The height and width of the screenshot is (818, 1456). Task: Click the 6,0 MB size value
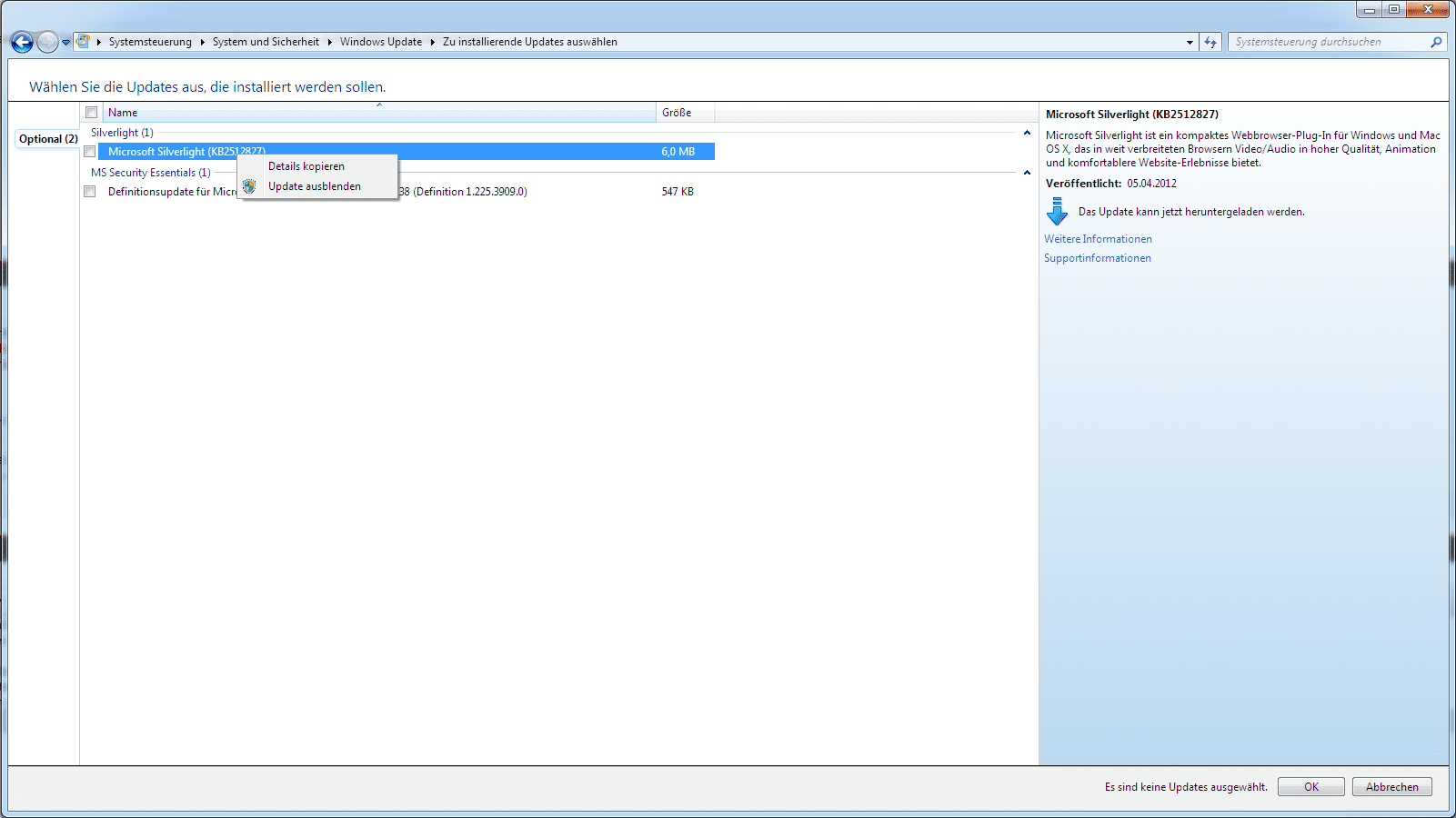click(x=678, y=152)
